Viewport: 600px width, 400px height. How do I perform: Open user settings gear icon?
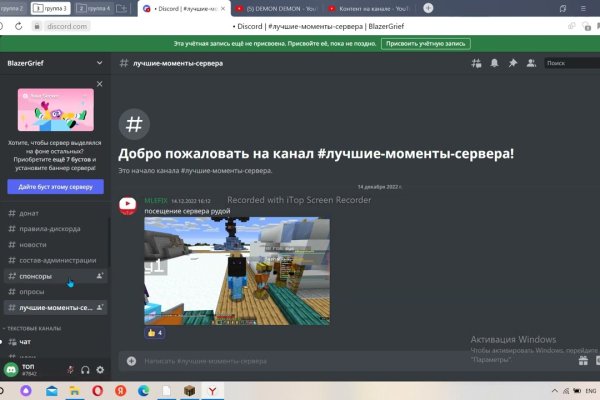[100, 370]
